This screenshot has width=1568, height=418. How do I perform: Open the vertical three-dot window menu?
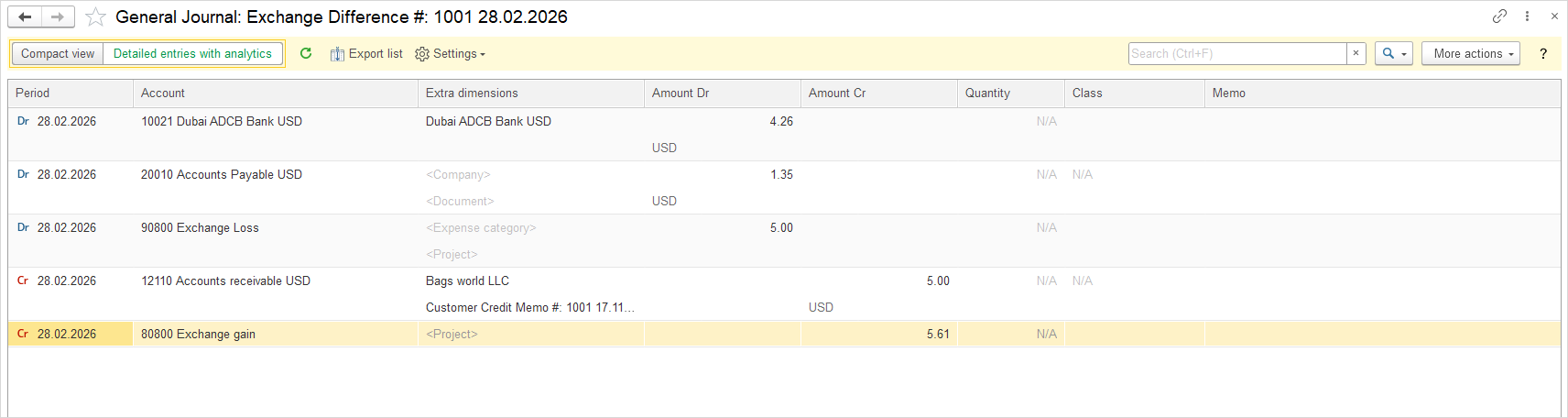pyautogui.click(x=1527, y=16)
